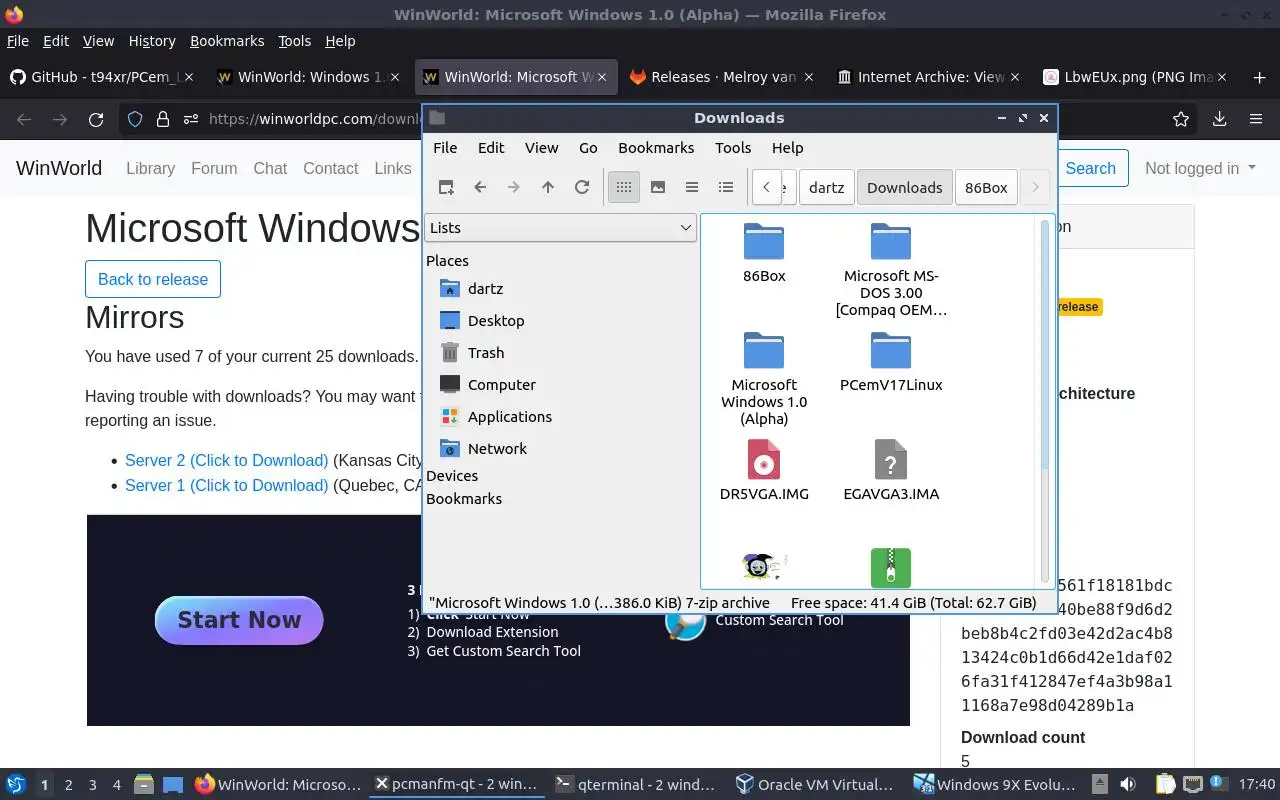Reload the Downloads folder view

point(582,187)
